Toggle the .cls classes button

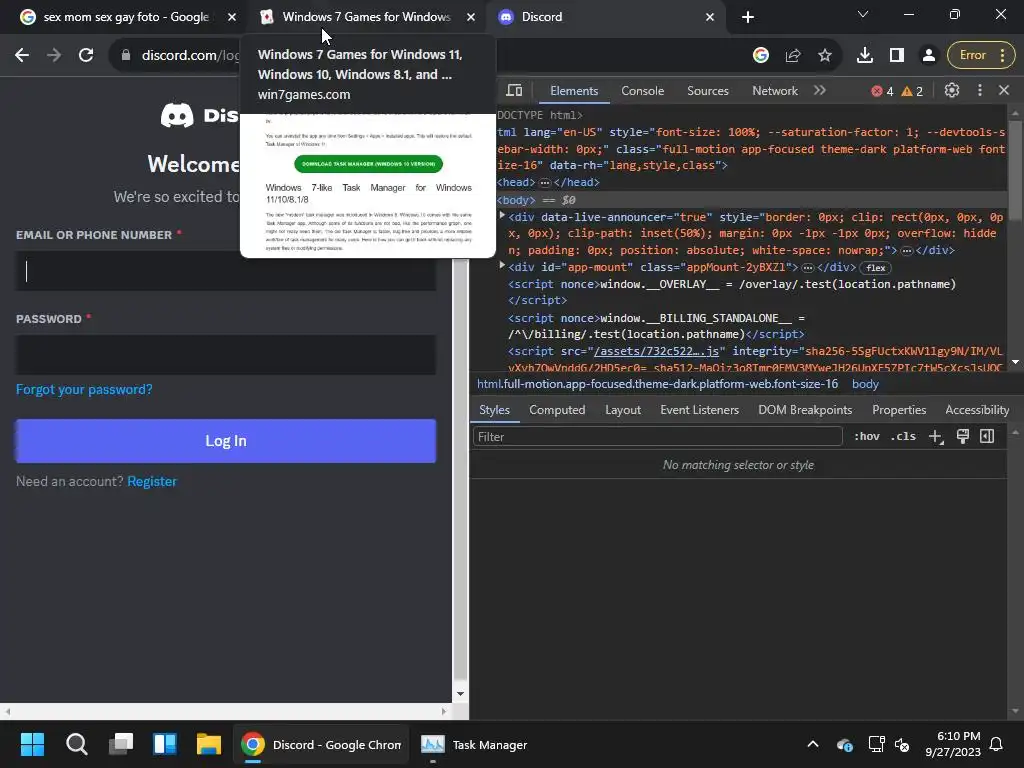click(903, 437)
